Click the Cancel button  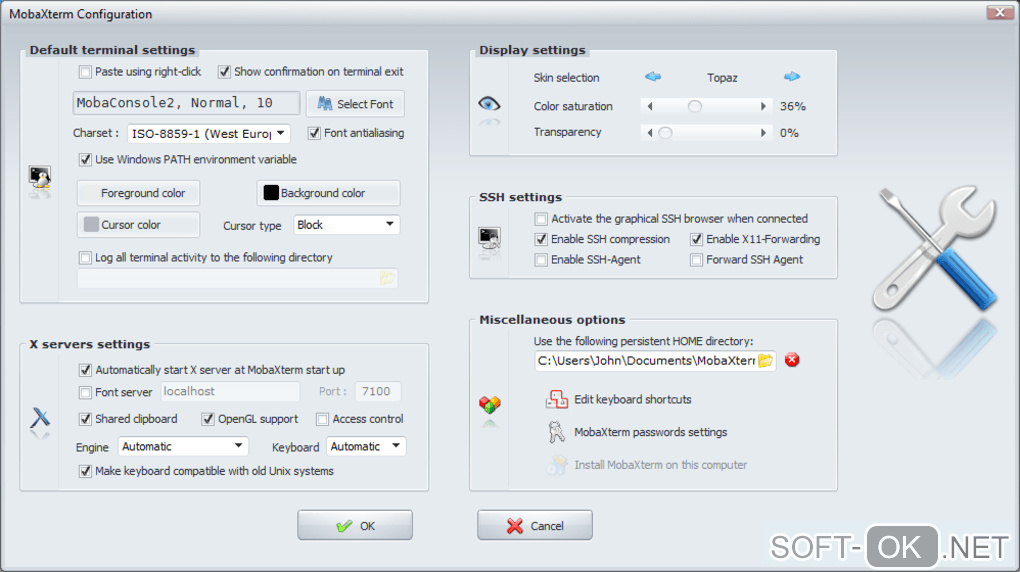point(535,525)
